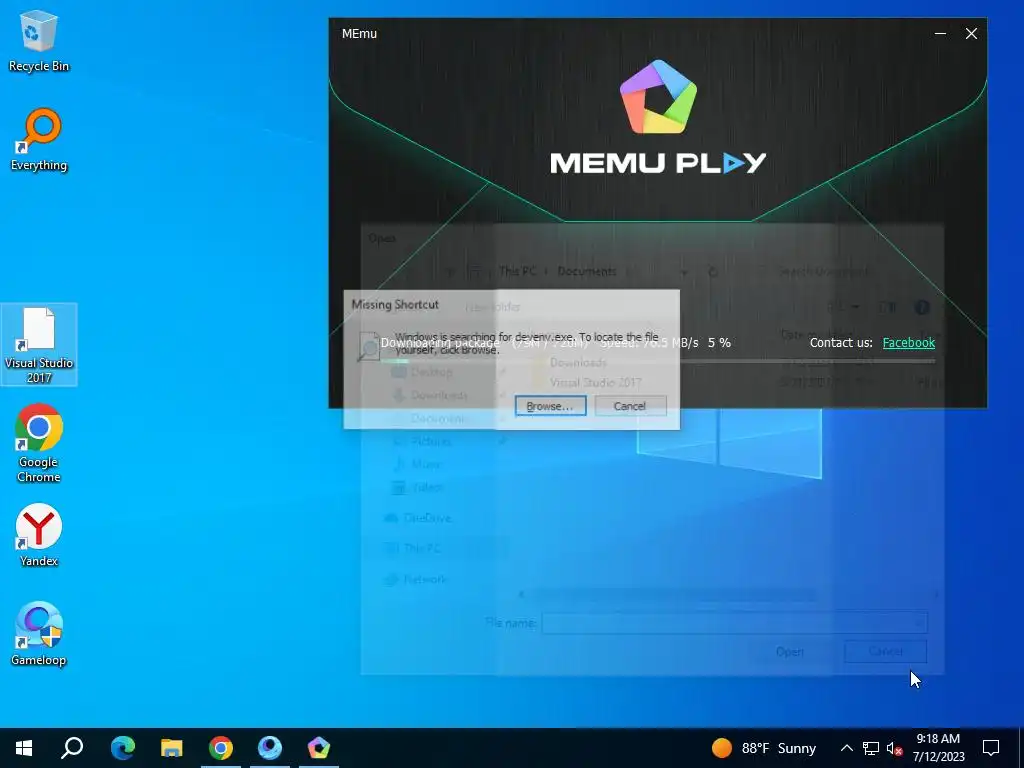
Task: Show hidden system tray icons
Action: click(846, 748)
